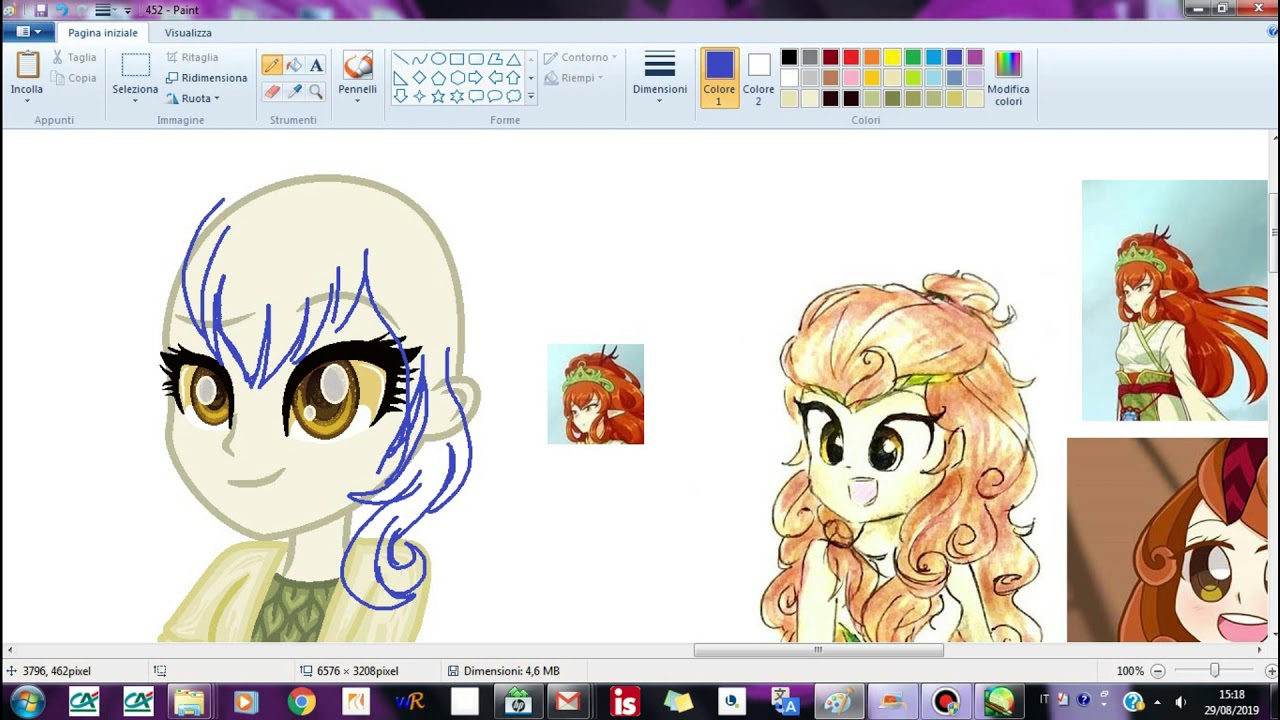Select the Pencil tool
The height and width of the screenshot is (720, 1280).
[272, 66]
